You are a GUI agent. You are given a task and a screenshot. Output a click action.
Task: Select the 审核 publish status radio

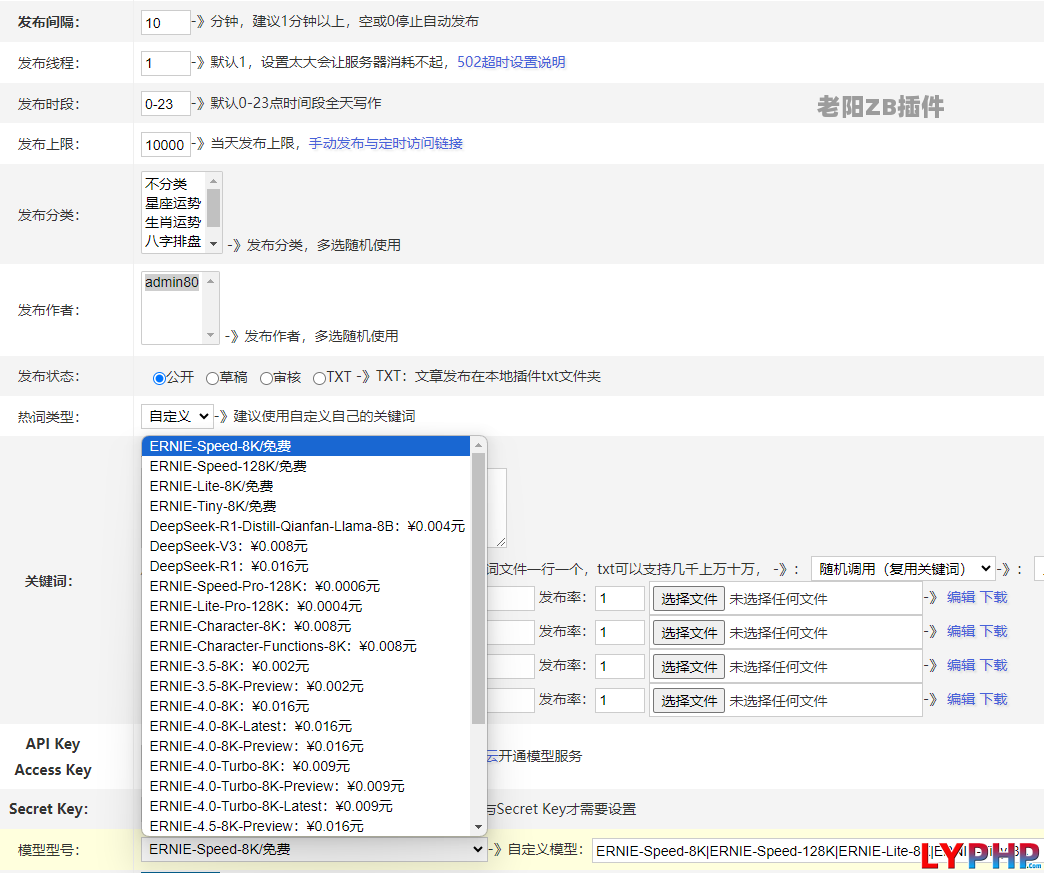coord(266,378)
